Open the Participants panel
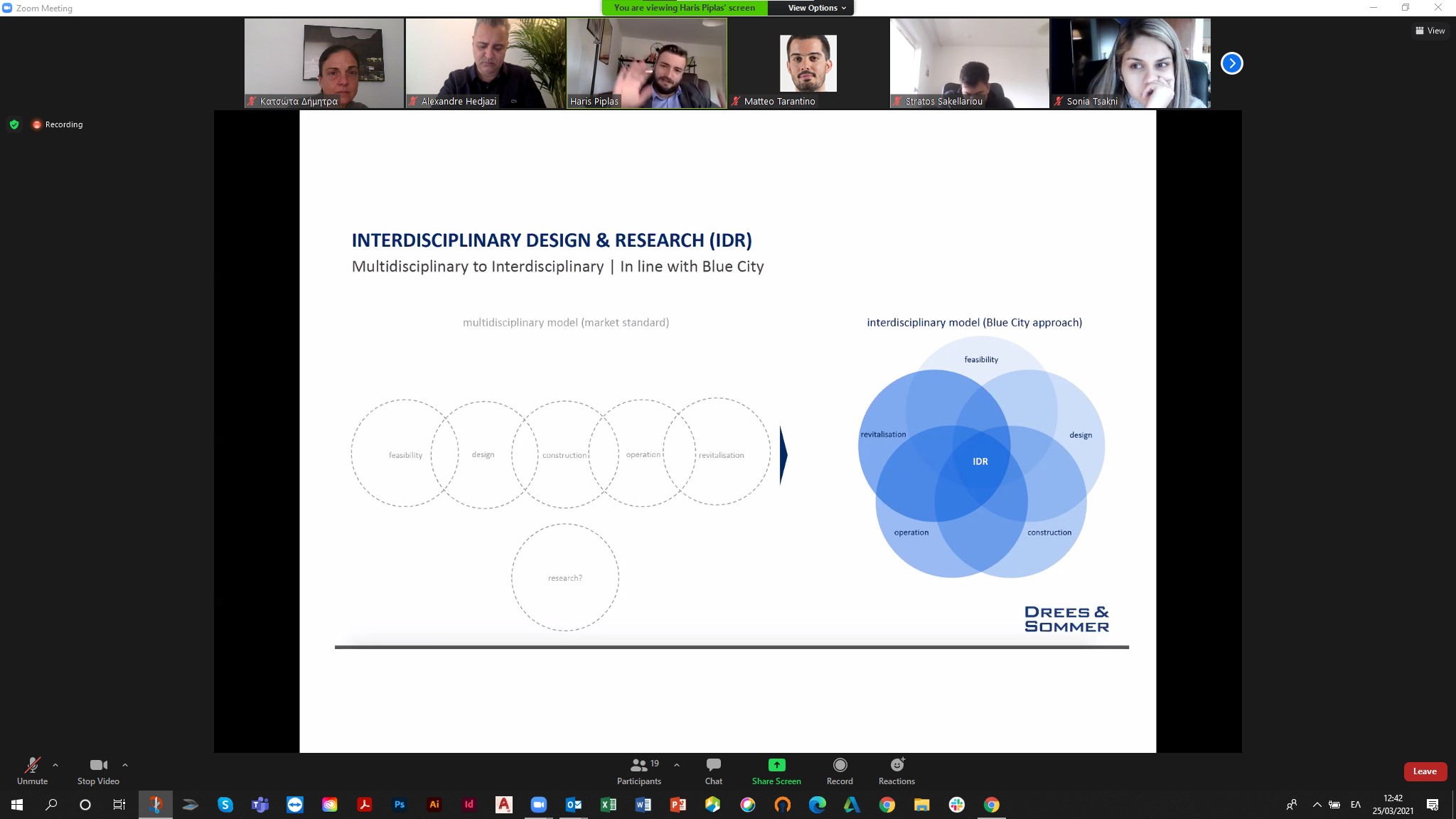 639,771
